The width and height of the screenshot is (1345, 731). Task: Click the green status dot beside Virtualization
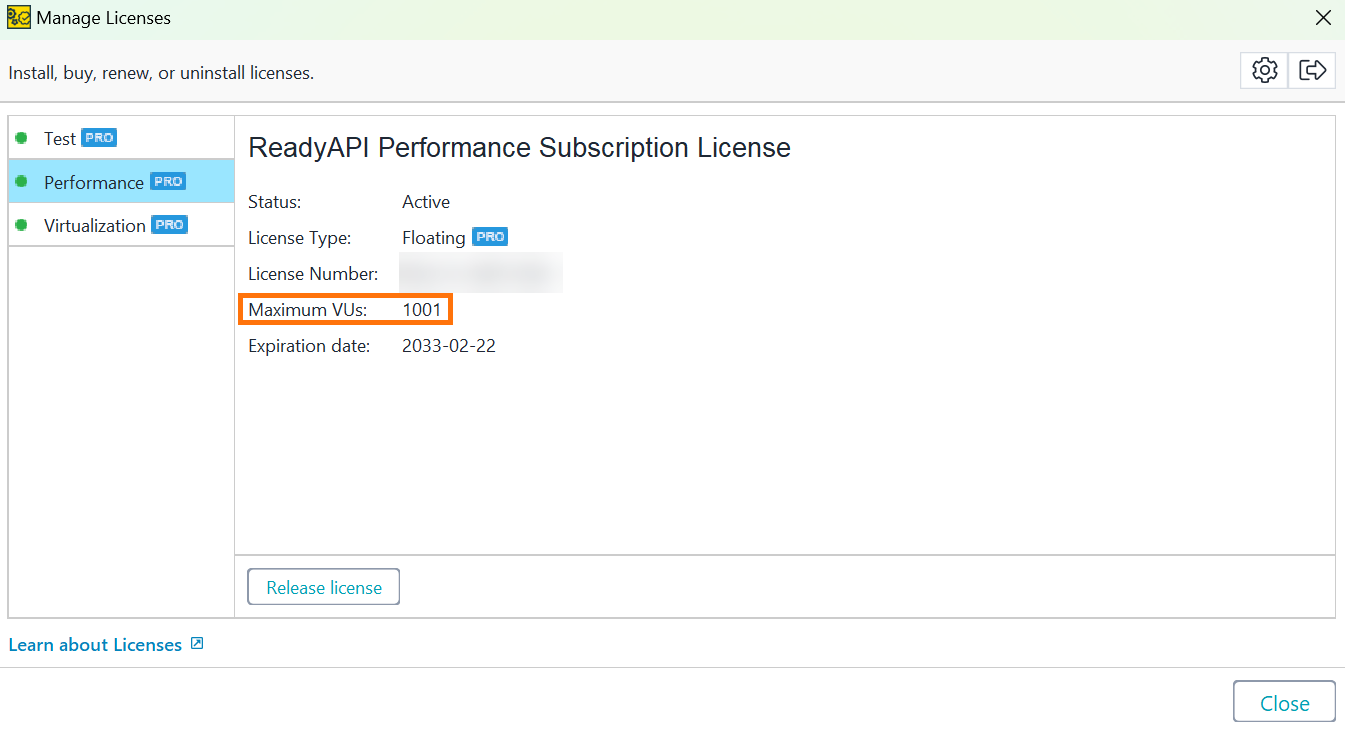pyautogui.click(x=22, y=225)
